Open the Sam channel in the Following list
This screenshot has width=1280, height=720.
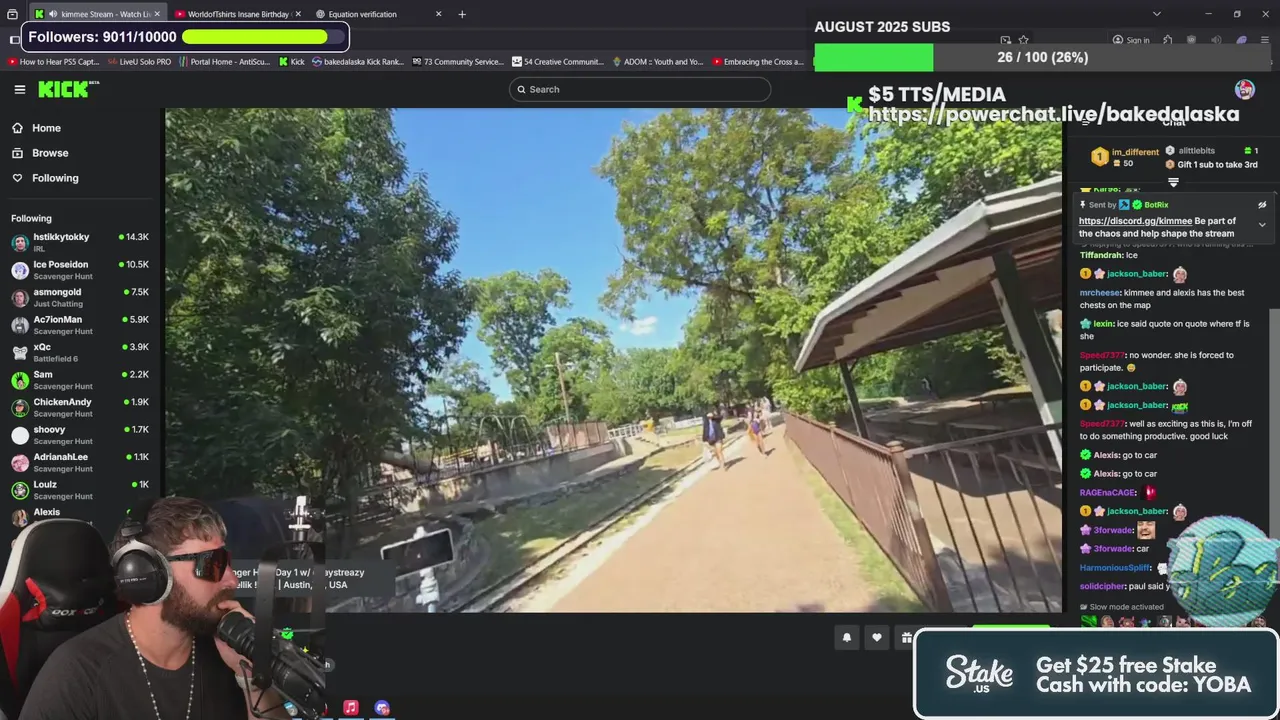tap(80, 380)
